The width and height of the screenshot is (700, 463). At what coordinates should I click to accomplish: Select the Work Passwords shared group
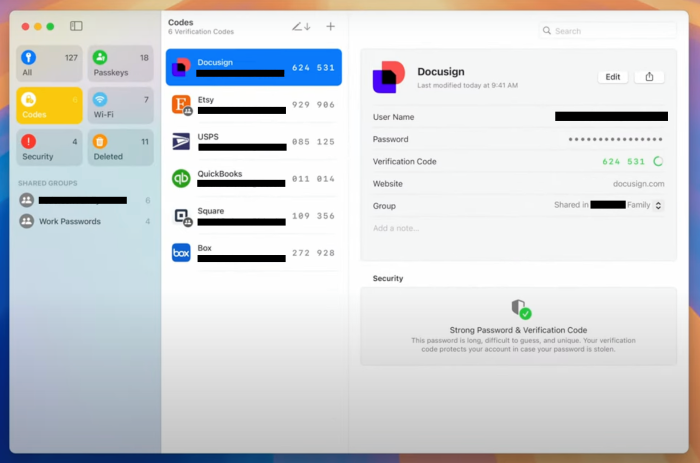84,221
